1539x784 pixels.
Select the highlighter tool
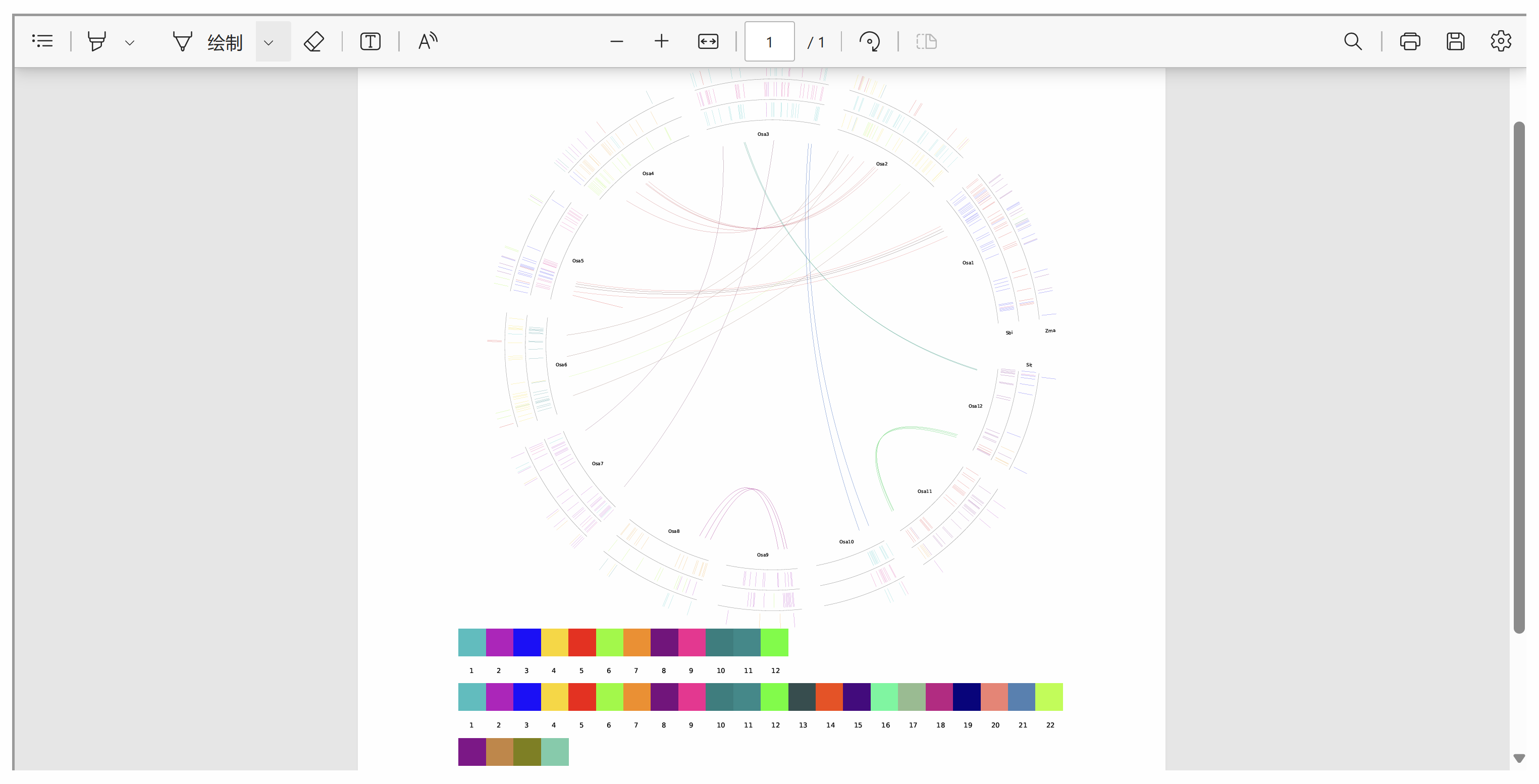(97, 41)
